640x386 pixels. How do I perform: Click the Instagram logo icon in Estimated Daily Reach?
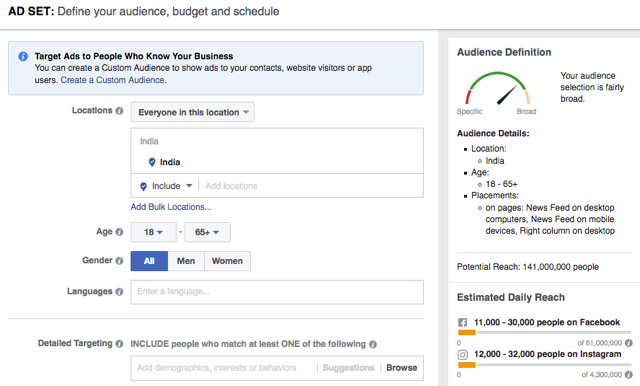point(462,355)
